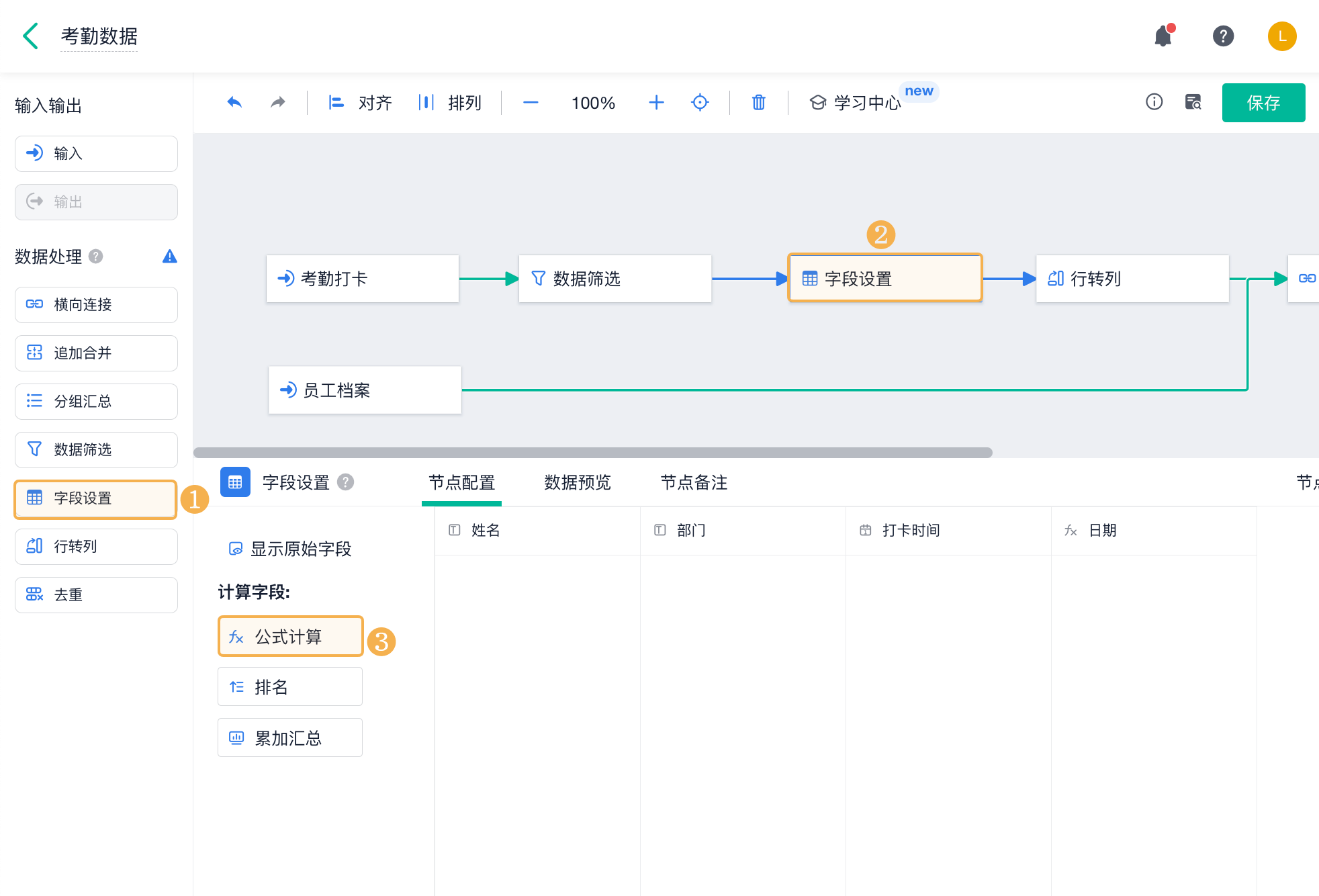Select the partially visible join node
The height and width of the screenshot is (896, 1319).
pyautogui.click(x=1304, y=279)
